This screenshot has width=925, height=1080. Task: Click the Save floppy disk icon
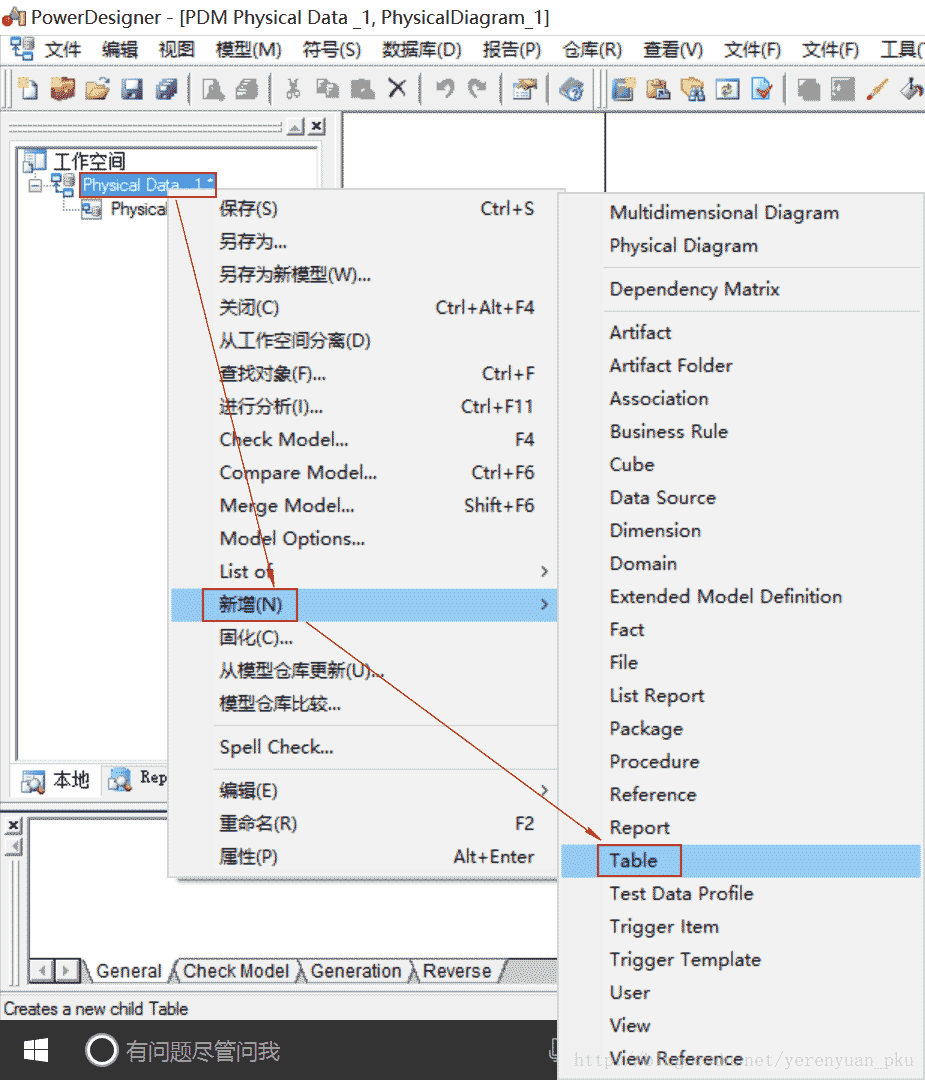pos(132,89)
